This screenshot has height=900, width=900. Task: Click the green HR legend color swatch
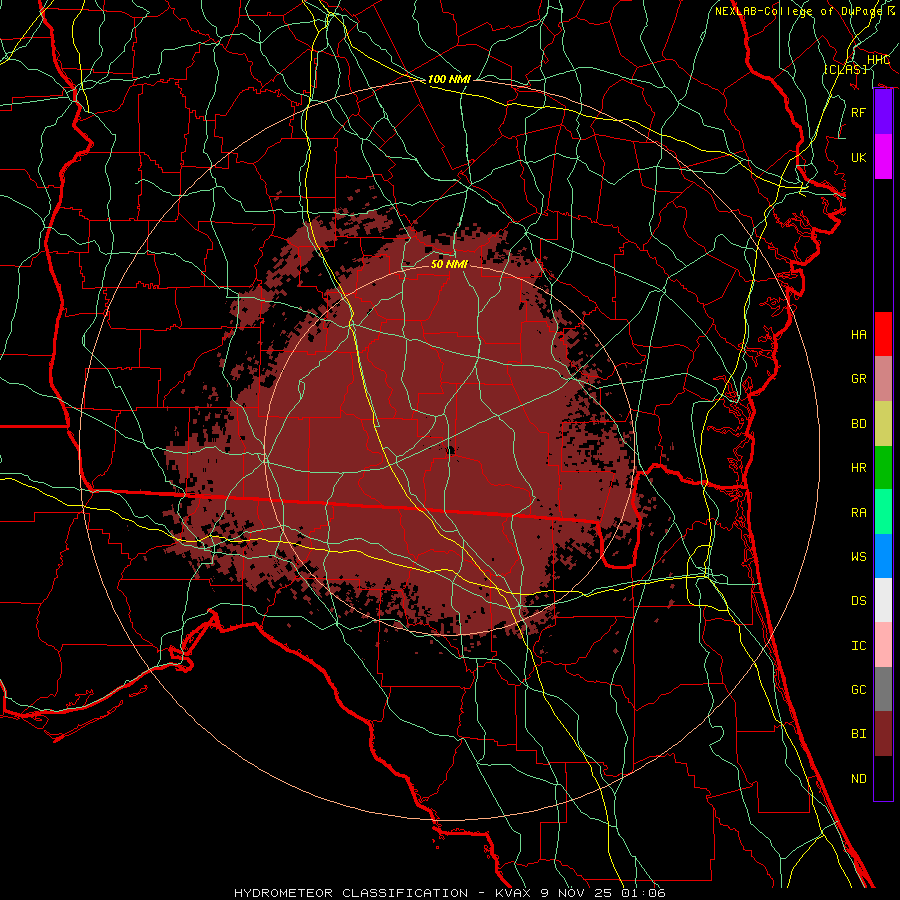click(x=883, y=468)
